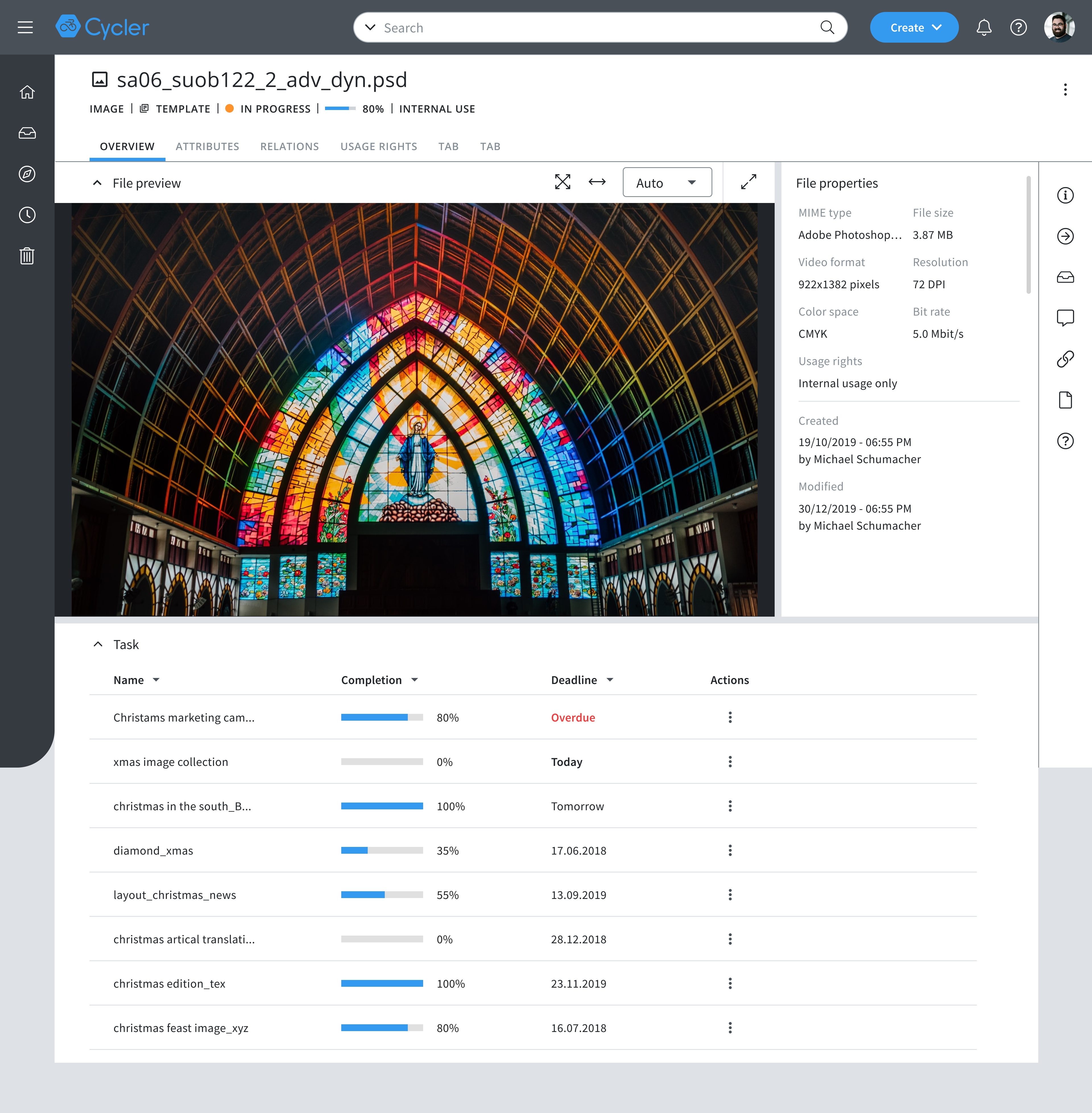
Task: Click inside the search field
Action: pyautogui.click(x=574, y=27)
